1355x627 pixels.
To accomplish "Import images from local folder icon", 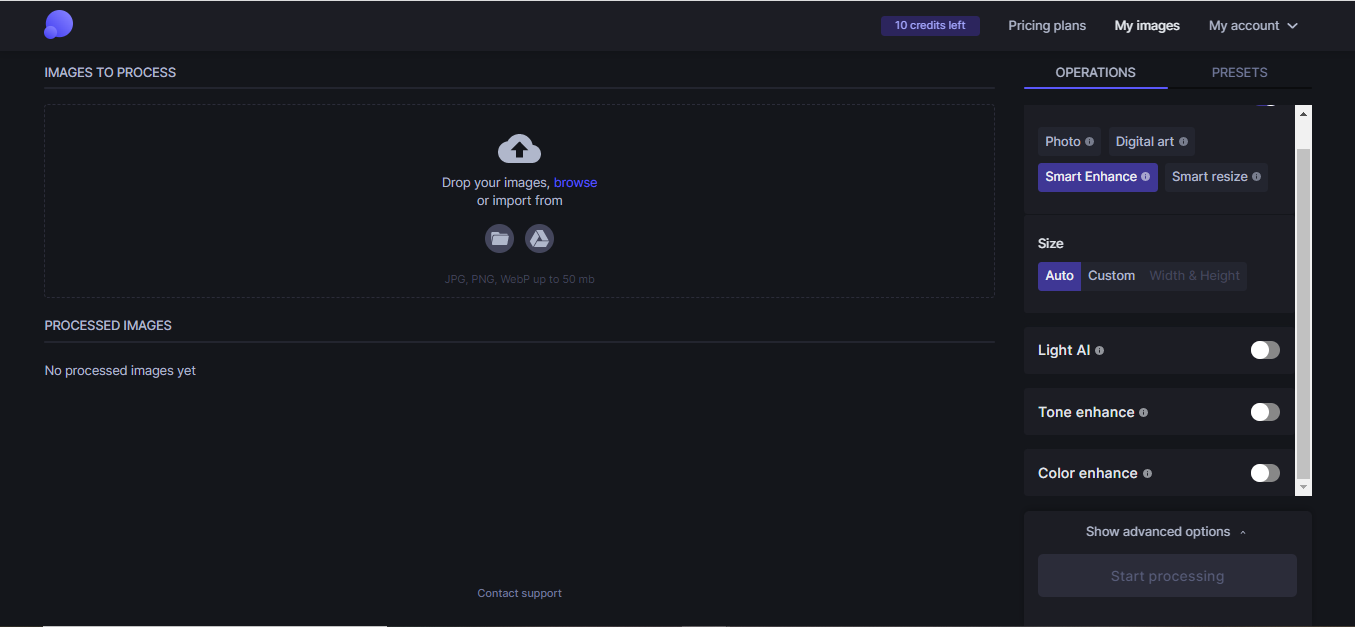I will pos(499,239).
